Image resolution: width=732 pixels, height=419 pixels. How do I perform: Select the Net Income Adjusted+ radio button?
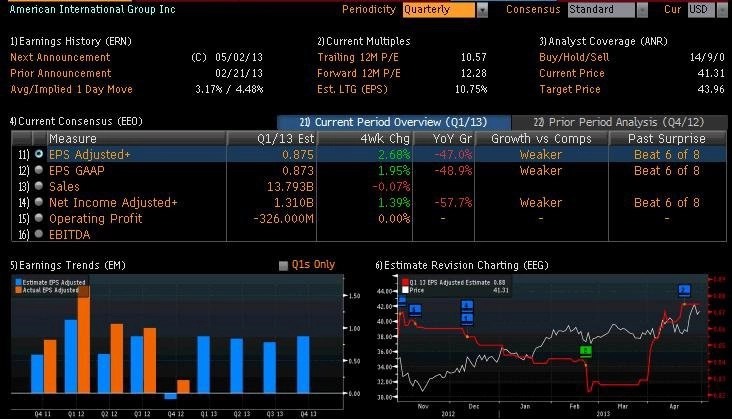coord(39,202)
